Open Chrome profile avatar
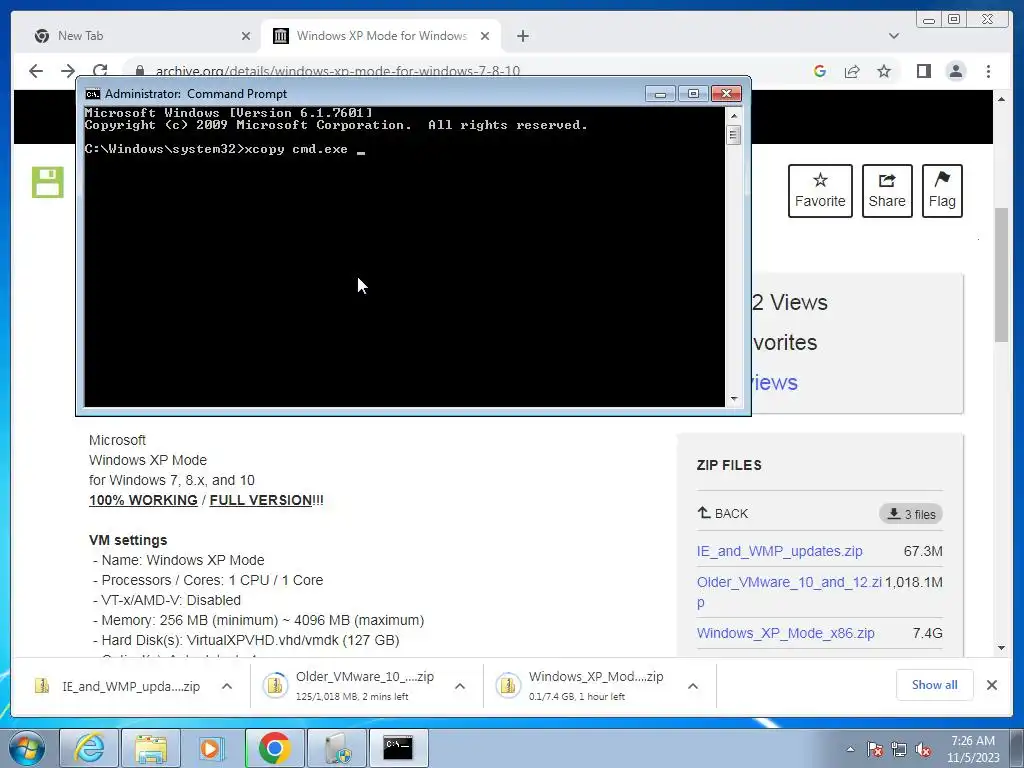This screenshot has width=1024, height=768. (x=956, y=71)
